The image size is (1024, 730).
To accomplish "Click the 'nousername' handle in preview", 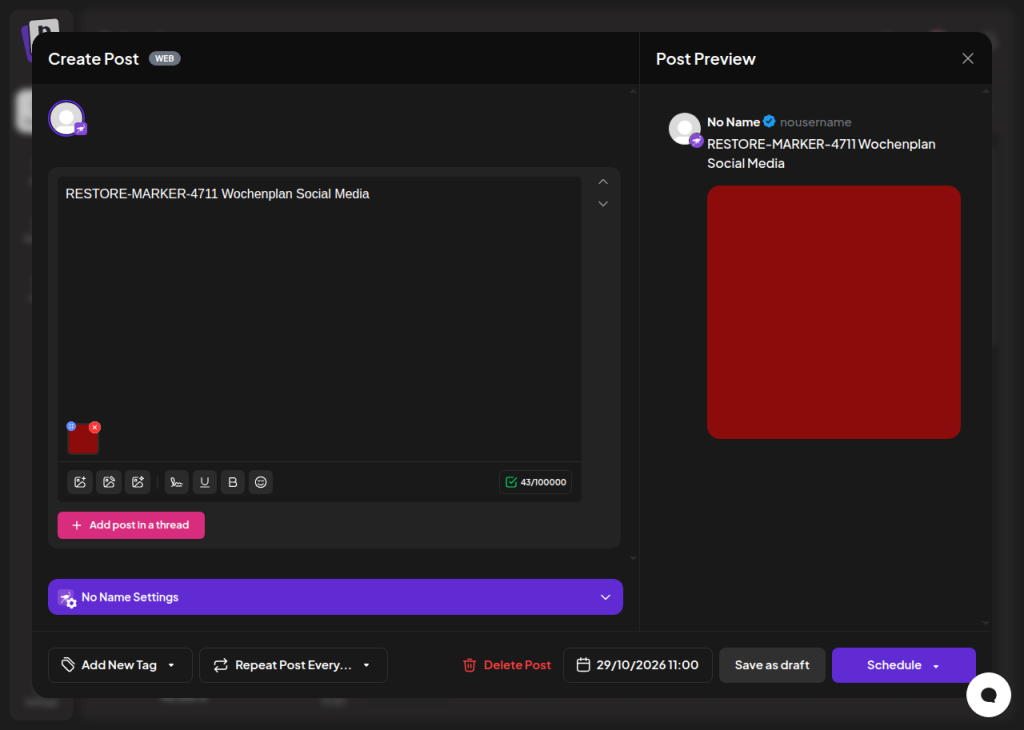I will [x=816, y=122].
